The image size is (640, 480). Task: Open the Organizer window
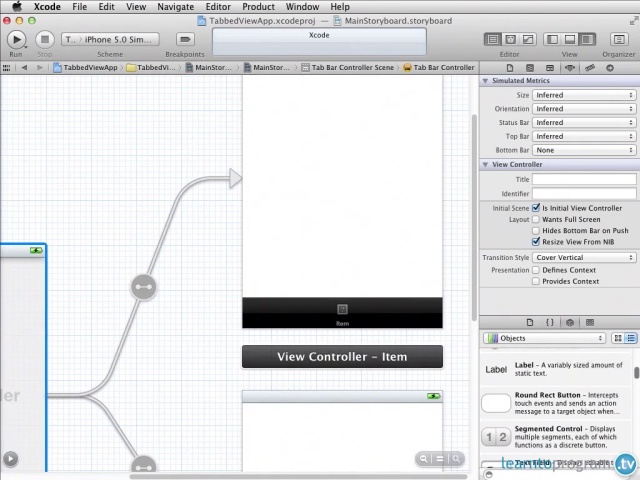click(619, 40)
